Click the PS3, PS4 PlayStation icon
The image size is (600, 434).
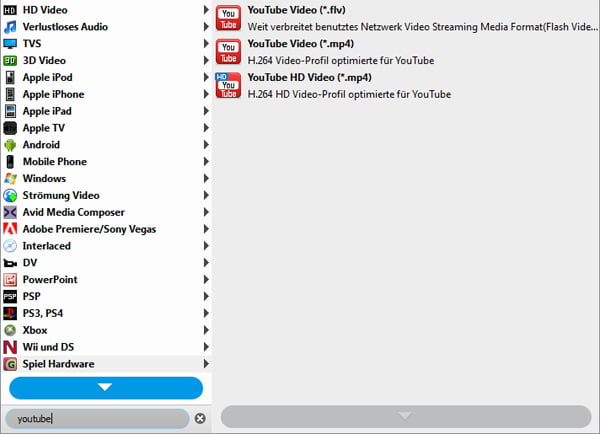tap(10, 313)
